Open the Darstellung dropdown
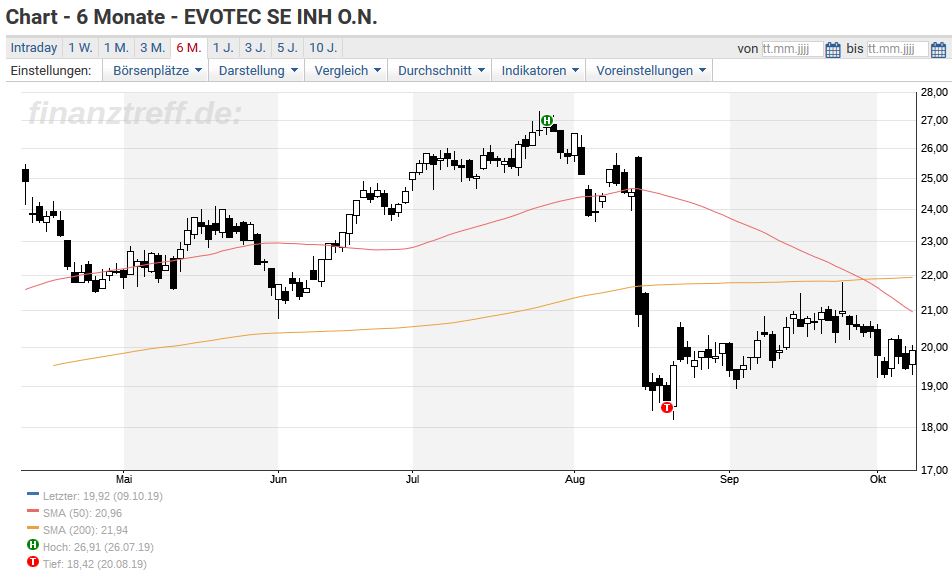 (x=258, y=70)
